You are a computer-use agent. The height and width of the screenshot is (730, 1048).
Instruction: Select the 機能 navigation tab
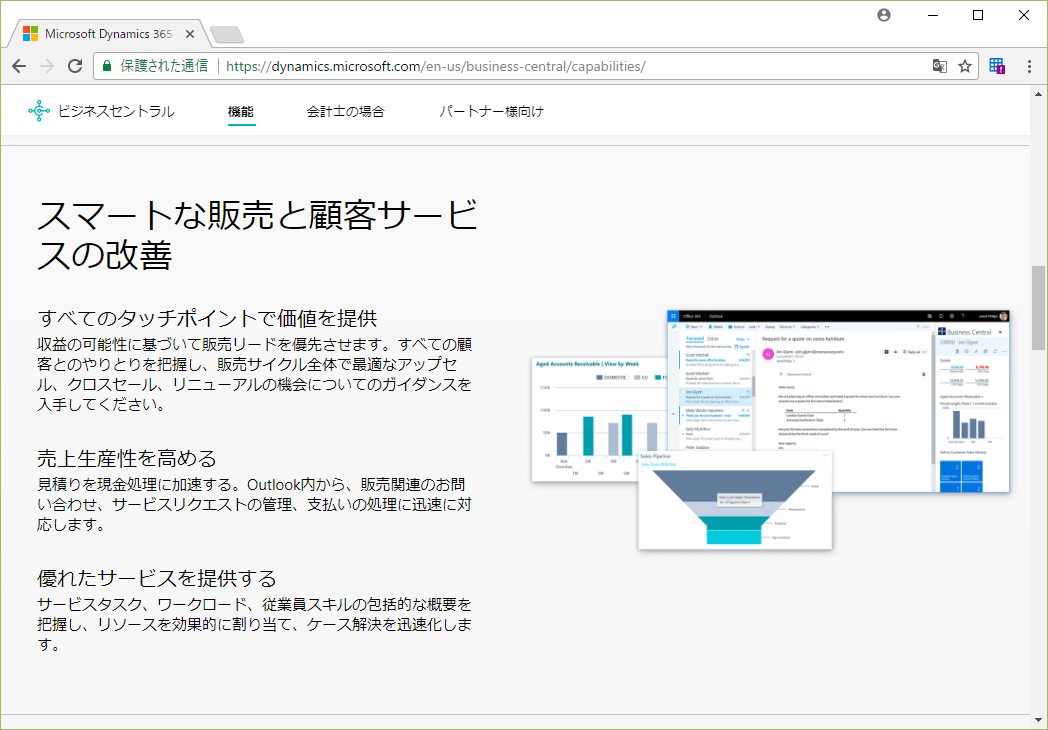(241, 112)
